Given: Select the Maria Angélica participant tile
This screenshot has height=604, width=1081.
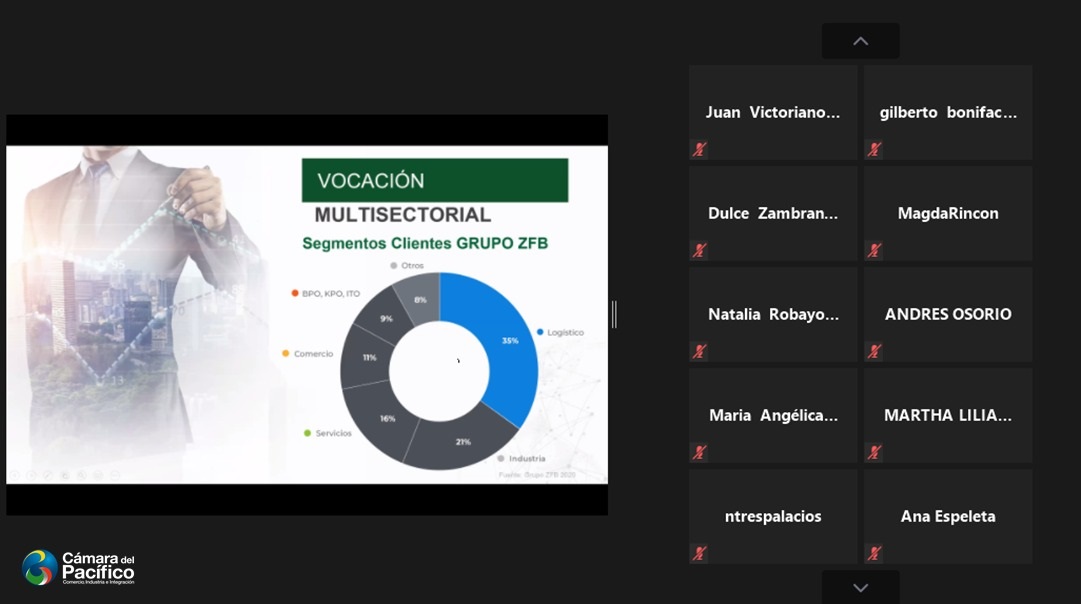Looking at the screenshot, I should pos(773,415).
